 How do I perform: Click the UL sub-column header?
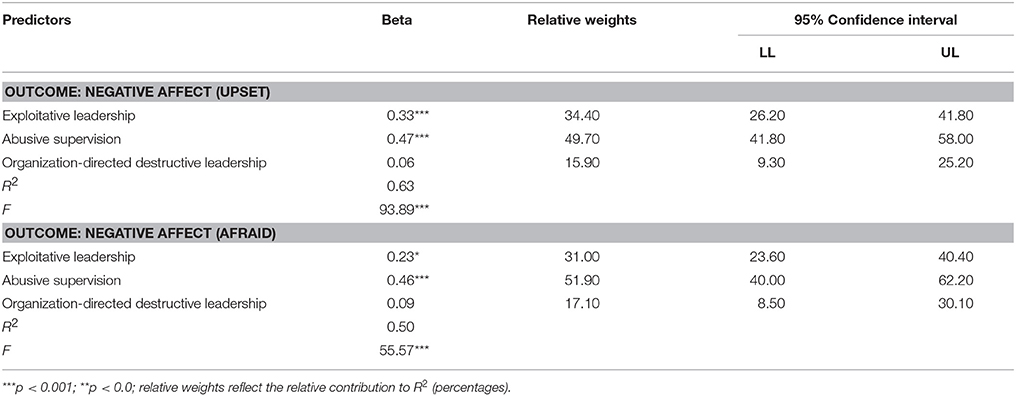[952, 54]
